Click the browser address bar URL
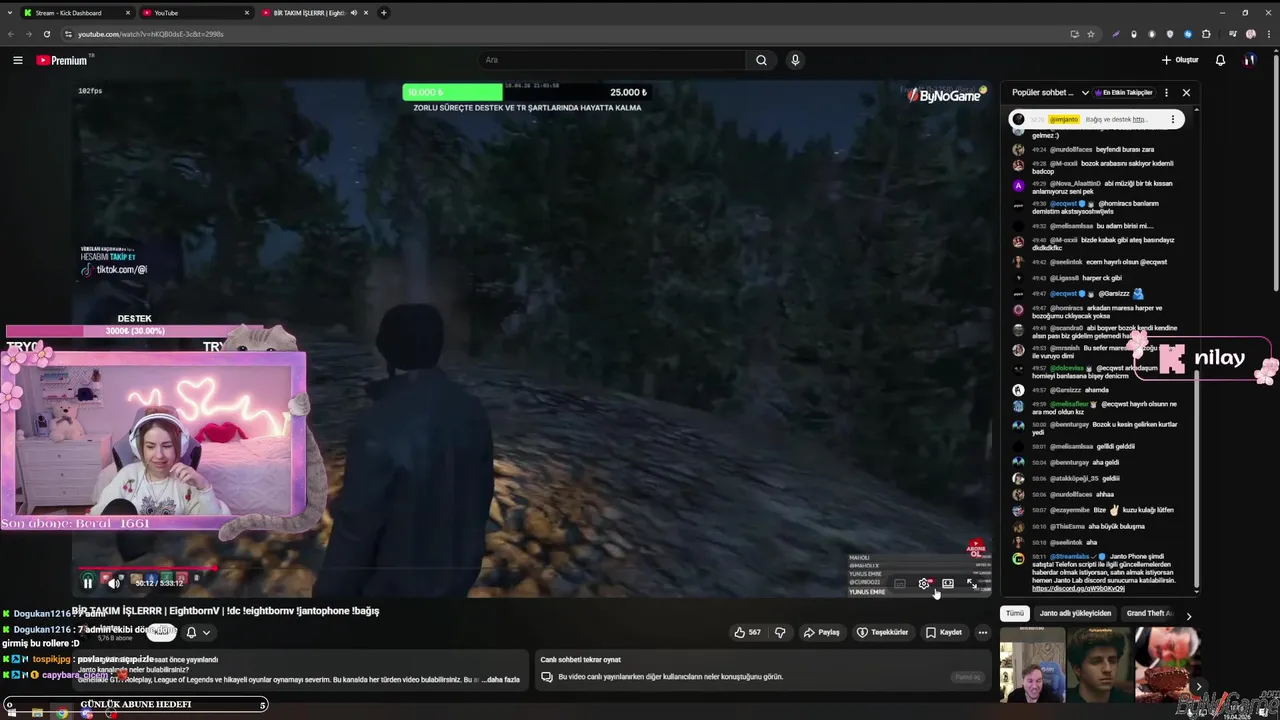1280x720 pixels. (x=150, y=34)
